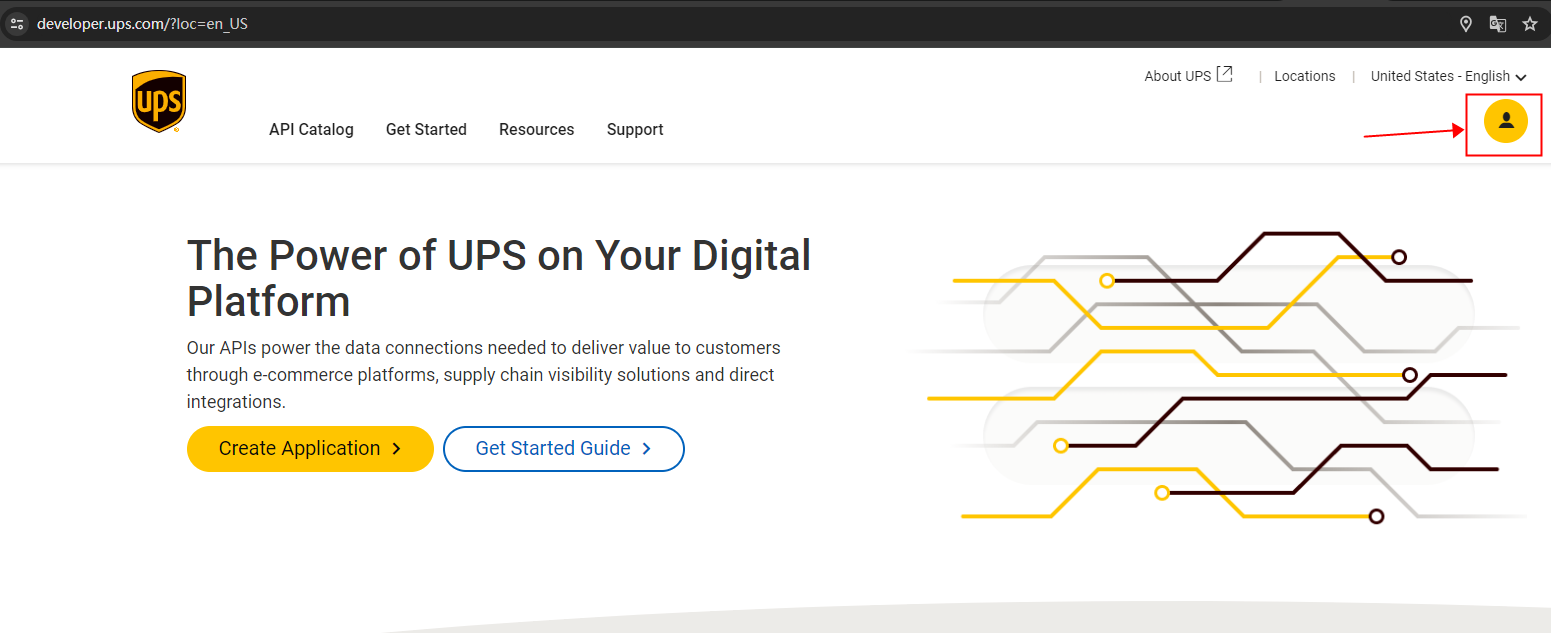Go to the Support menu item
Image resolution: width=1551 pixels, height=633 pixels.
point(635,129)
